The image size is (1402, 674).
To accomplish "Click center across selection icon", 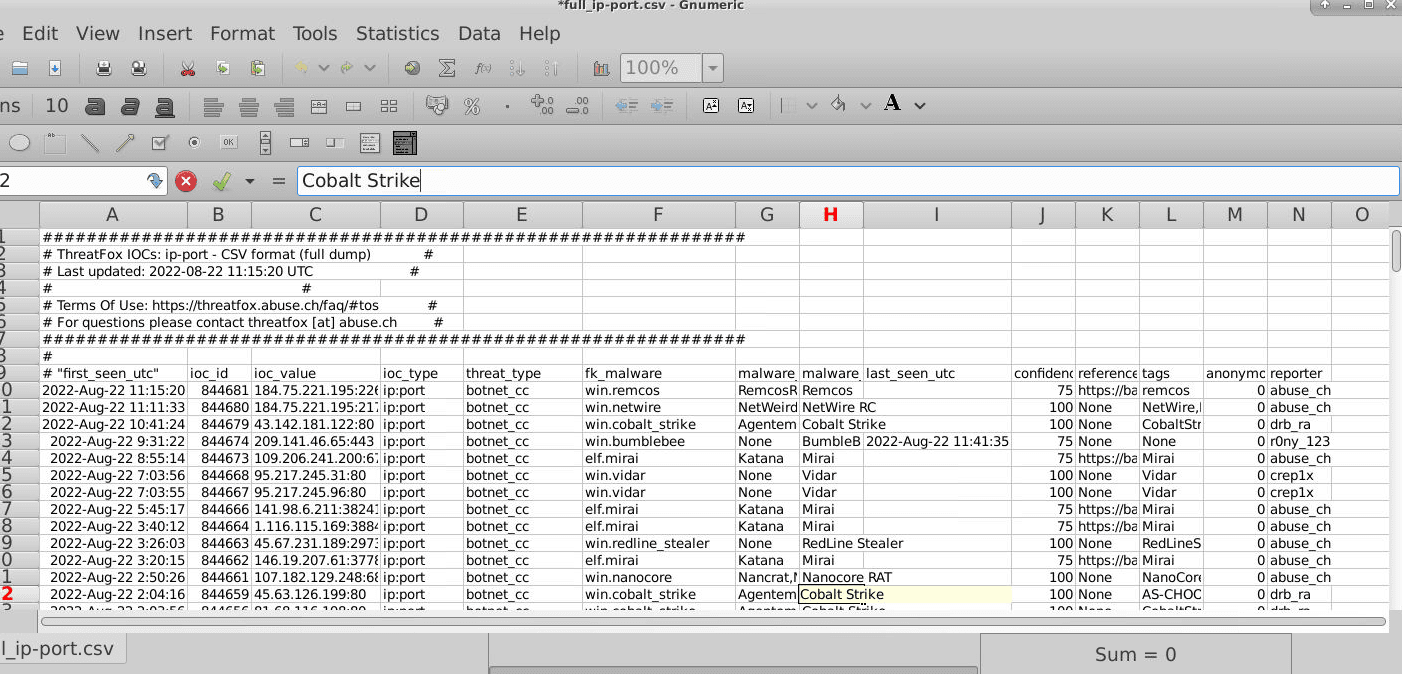I will click(x=319, y=105).
